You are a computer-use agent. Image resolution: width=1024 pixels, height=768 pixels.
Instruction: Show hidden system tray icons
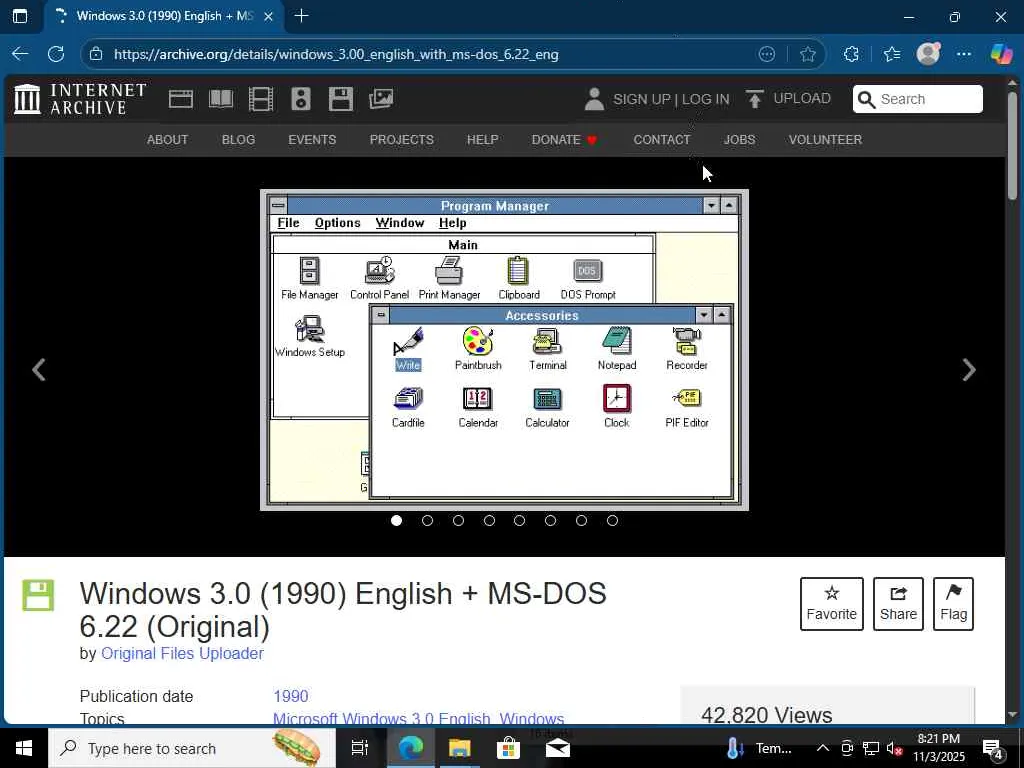(823, 748)
